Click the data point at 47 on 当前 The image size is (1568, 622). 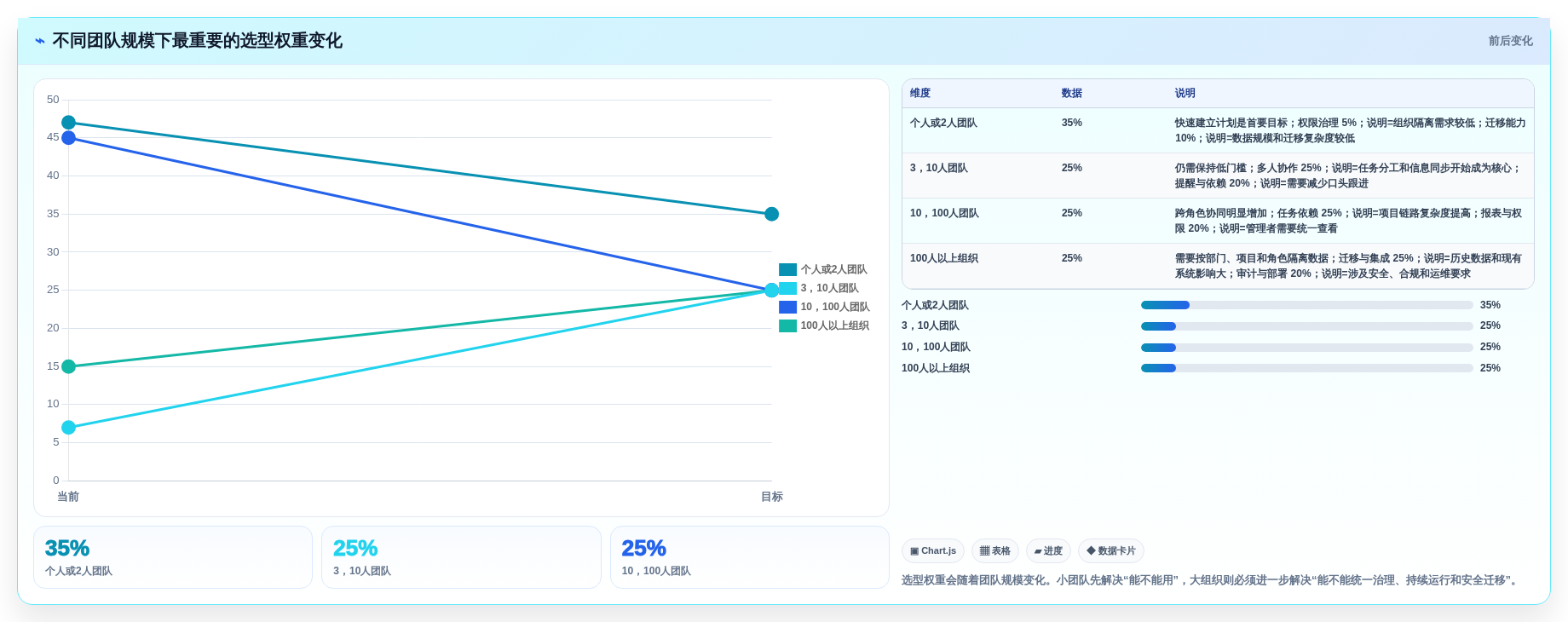pyautogui.click(x=69, y=123)
